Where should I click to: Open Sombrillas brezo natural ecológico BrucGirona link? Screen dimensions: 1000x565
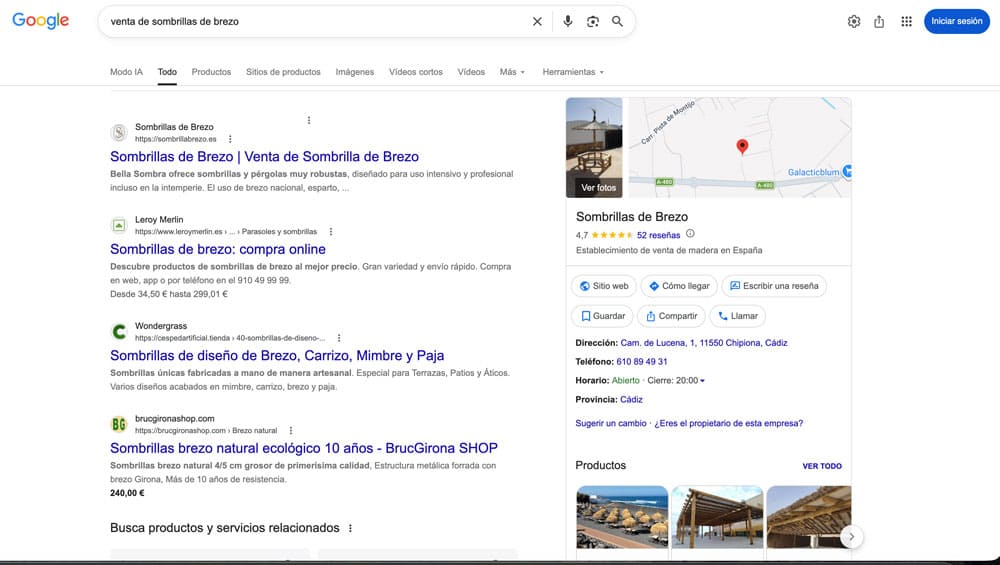tap(304, 448)
